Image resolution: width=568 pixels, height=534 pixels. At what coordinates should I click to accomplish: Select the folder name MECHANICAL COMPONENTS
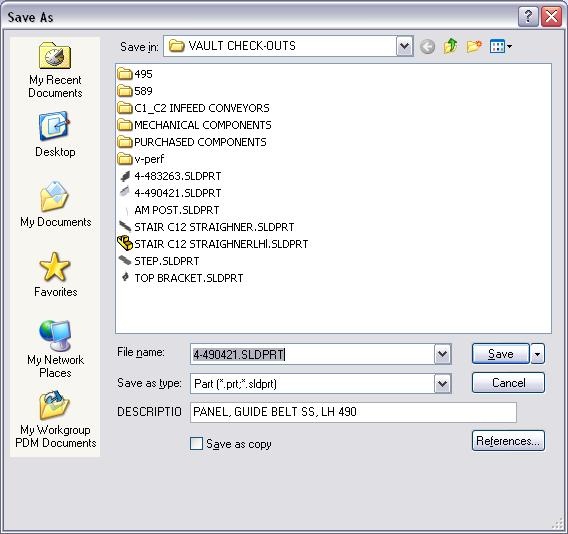(202, 125)
